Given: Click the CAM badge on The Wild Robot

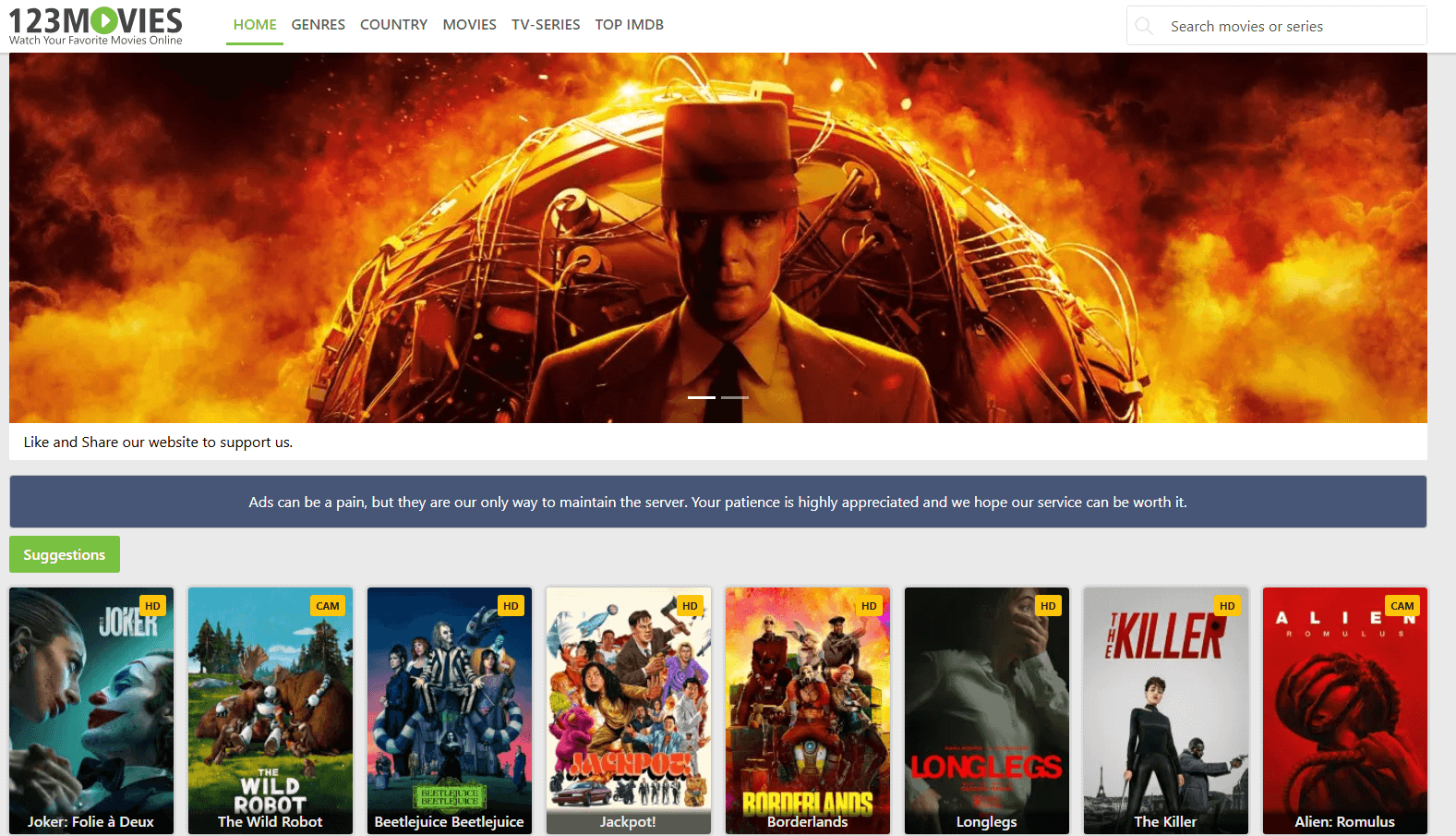Looking at the screenshot, I should coord(328,606).
